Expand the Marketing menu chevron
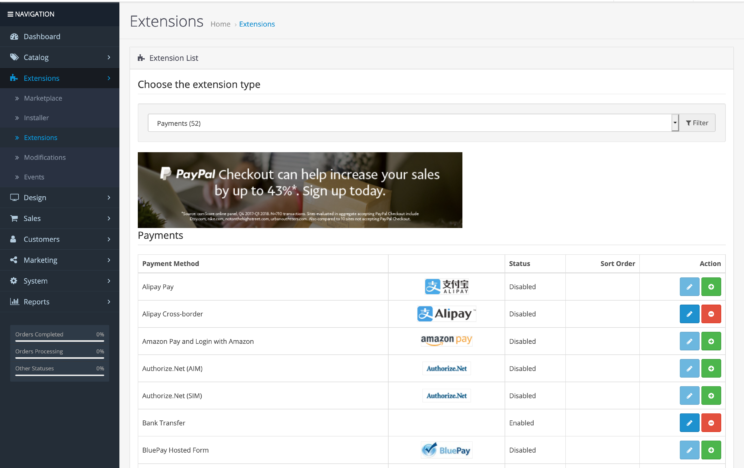744x468 pixels. coord(109,260)
